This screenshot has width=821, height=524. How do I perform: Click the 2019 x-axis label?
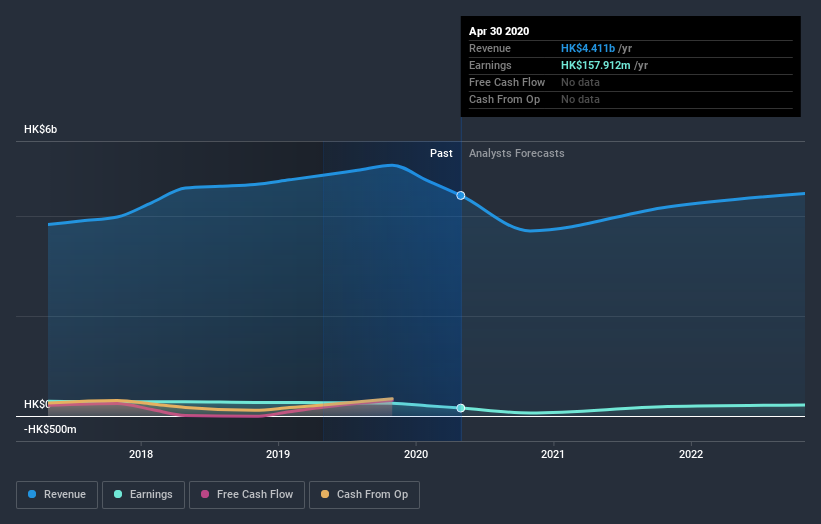point(278,454)
